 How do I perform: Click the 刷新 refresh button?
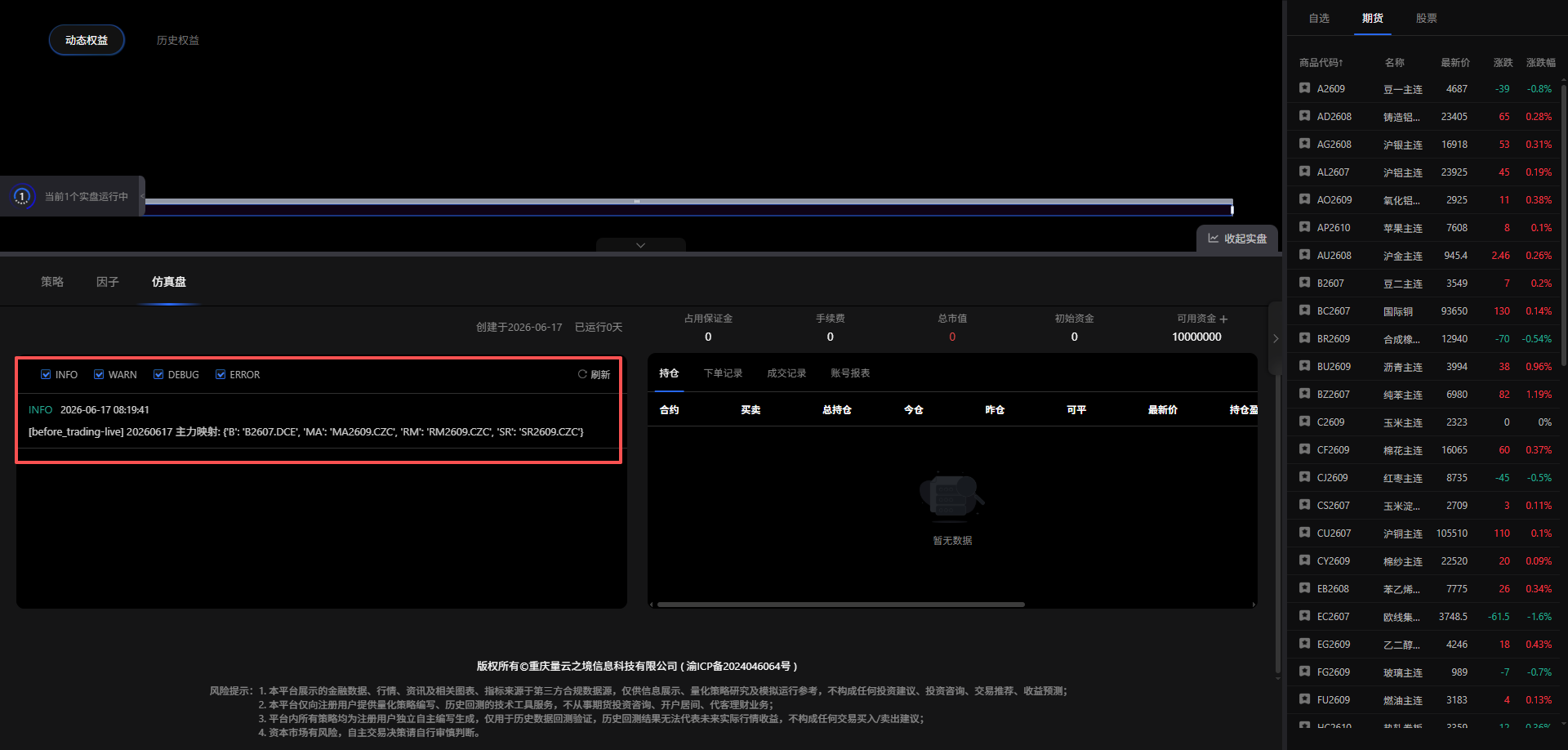coord(595,374)
